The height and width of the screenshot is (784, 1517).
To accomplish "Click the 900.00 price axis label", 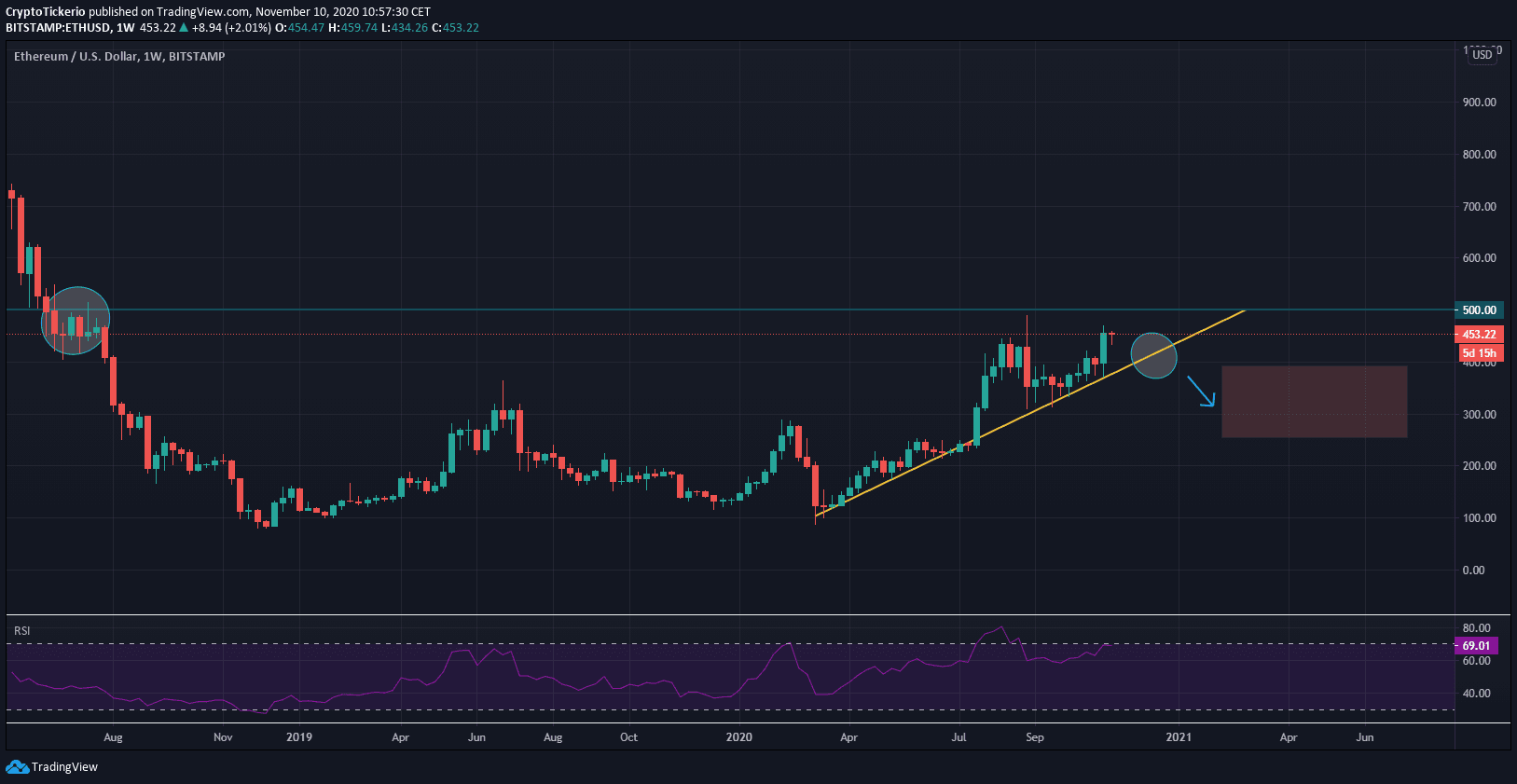I will coord(1479,103).
